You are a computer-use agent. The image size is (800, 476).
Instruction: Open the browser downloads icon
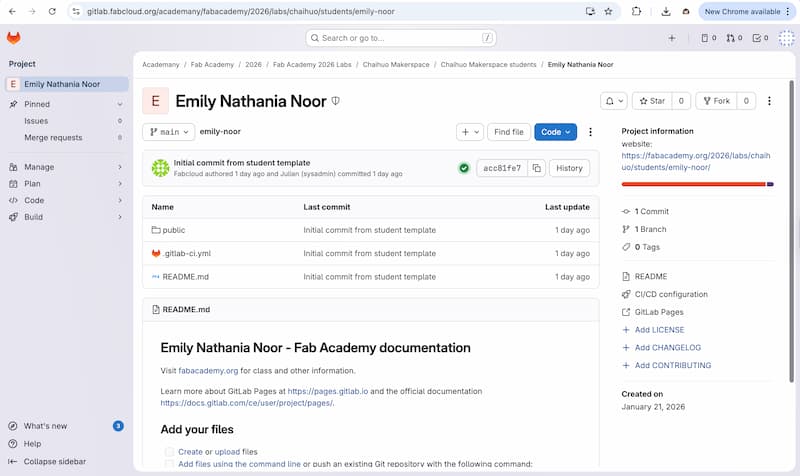(666, 11)
